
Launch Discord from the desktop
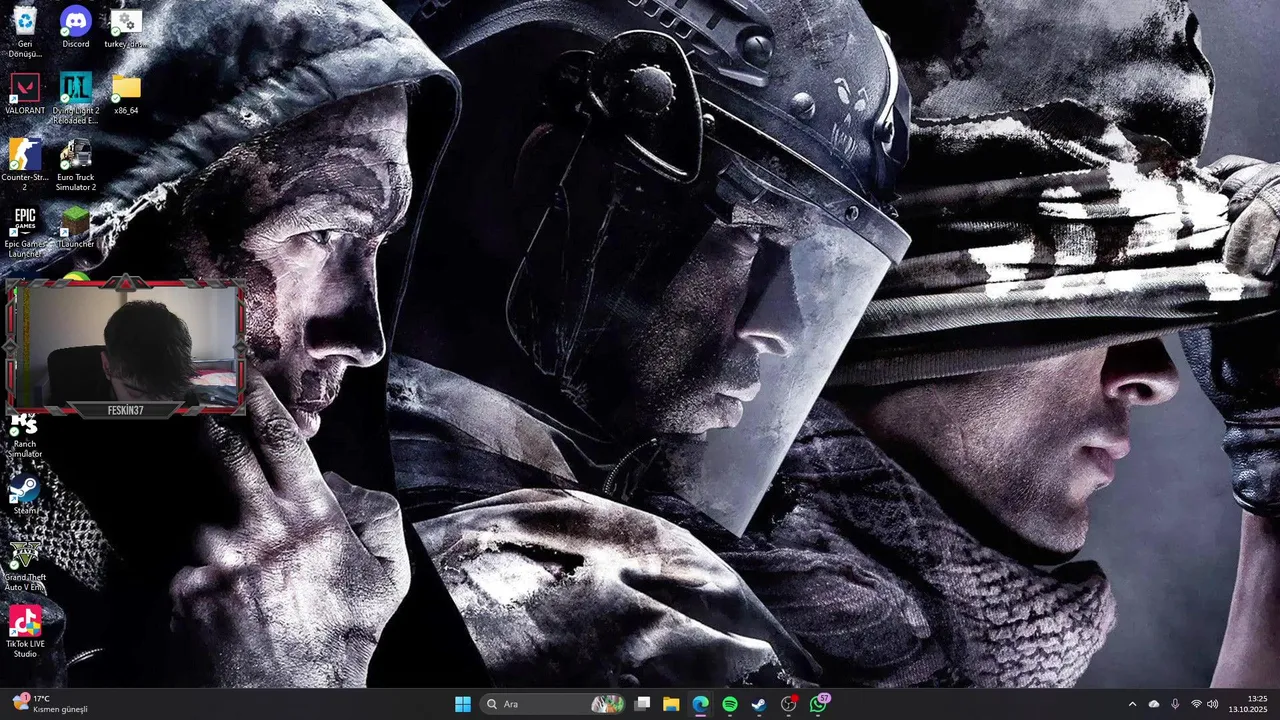click(76, 27)
